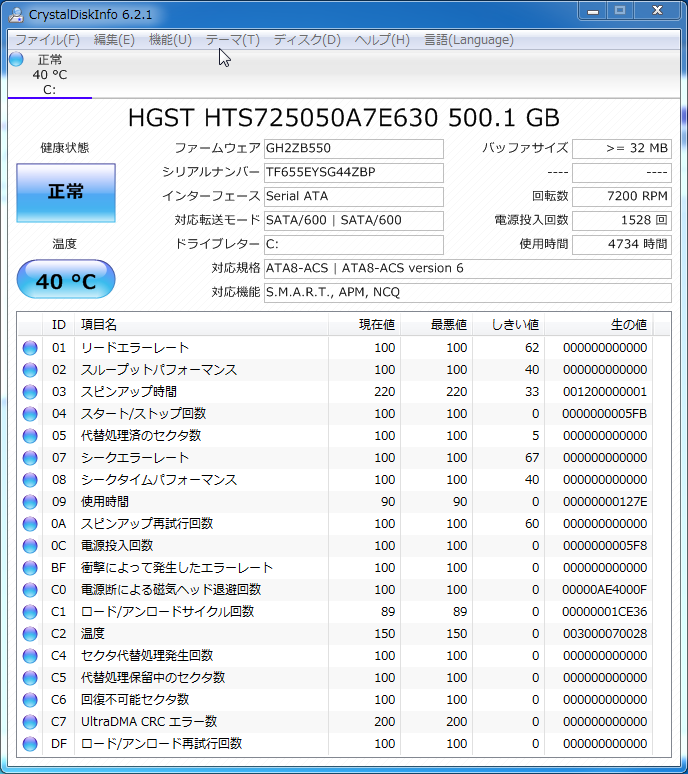688x774 pixels.
Task: Click the CrystalDiskInfo title bar icon
Action: point(16,14)
